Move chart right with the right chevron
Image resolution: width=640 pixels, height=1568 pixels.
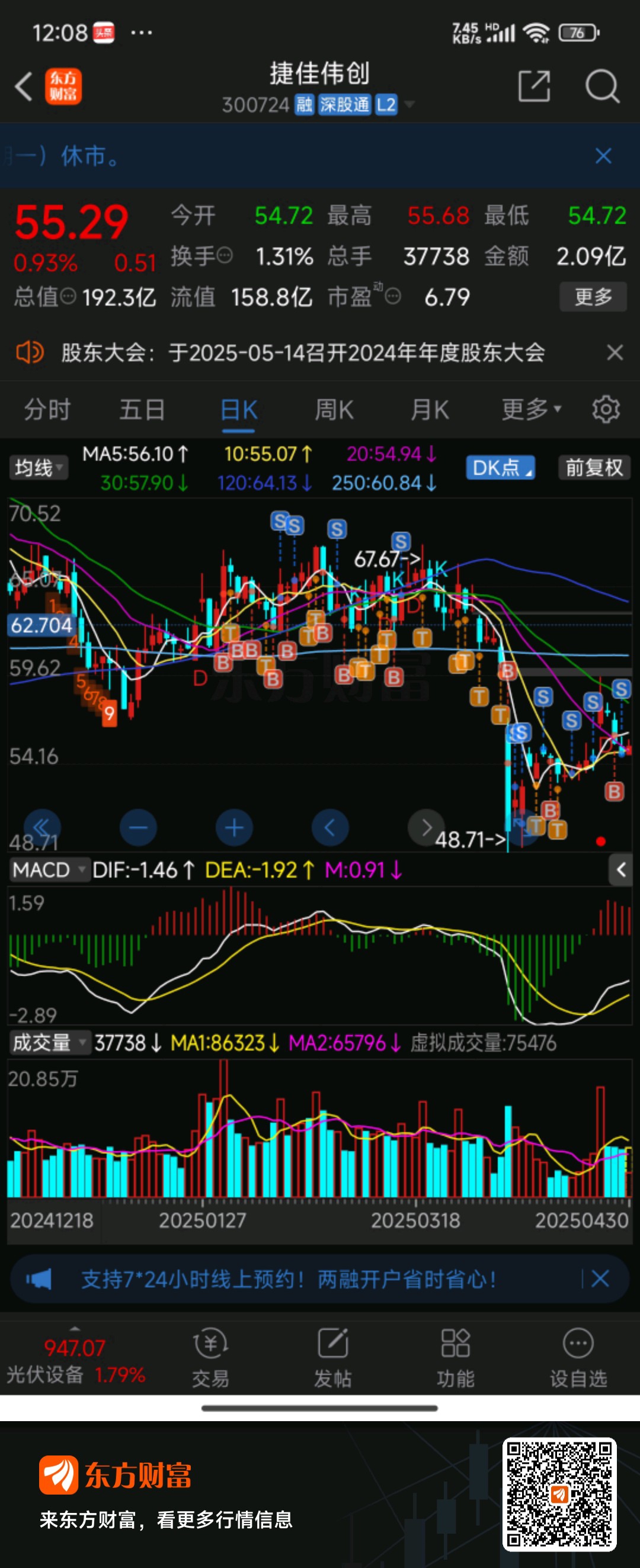tap(426, 827)
